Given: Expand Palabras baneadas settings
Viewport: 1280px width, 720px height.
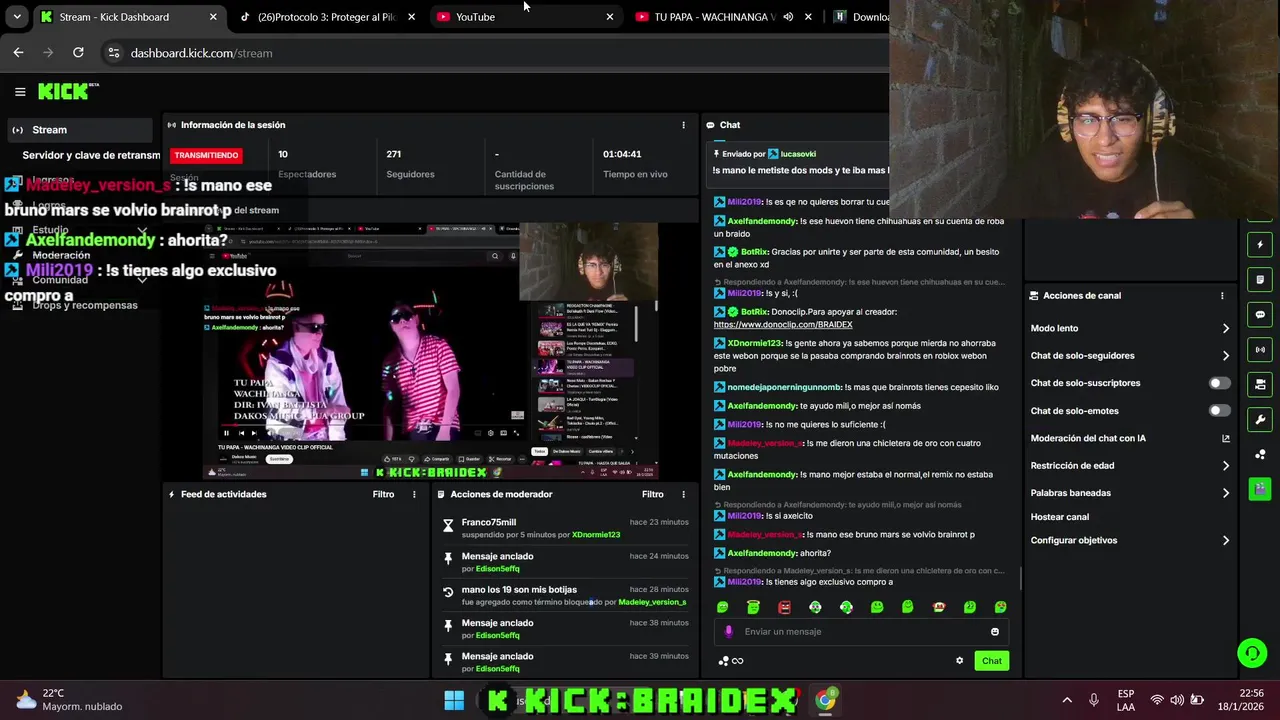Looking at the screenshot, I should 1226,492.
